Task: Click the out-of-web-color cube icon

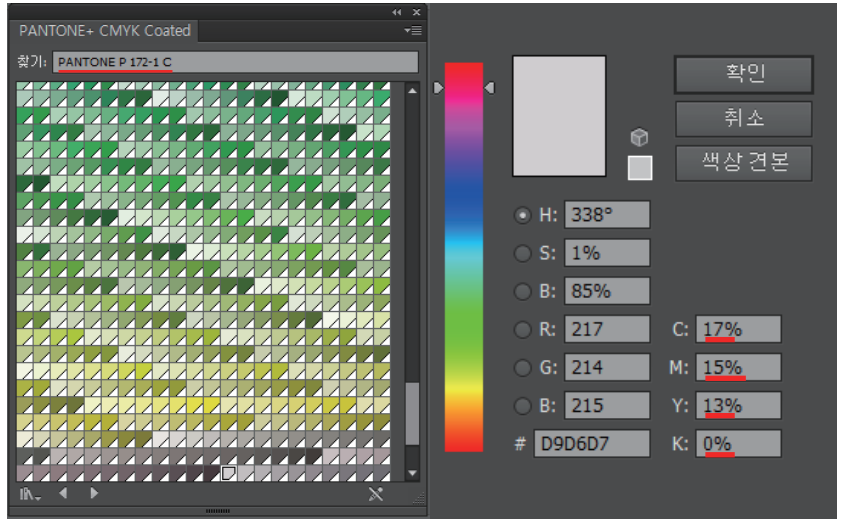Action: 639,137
